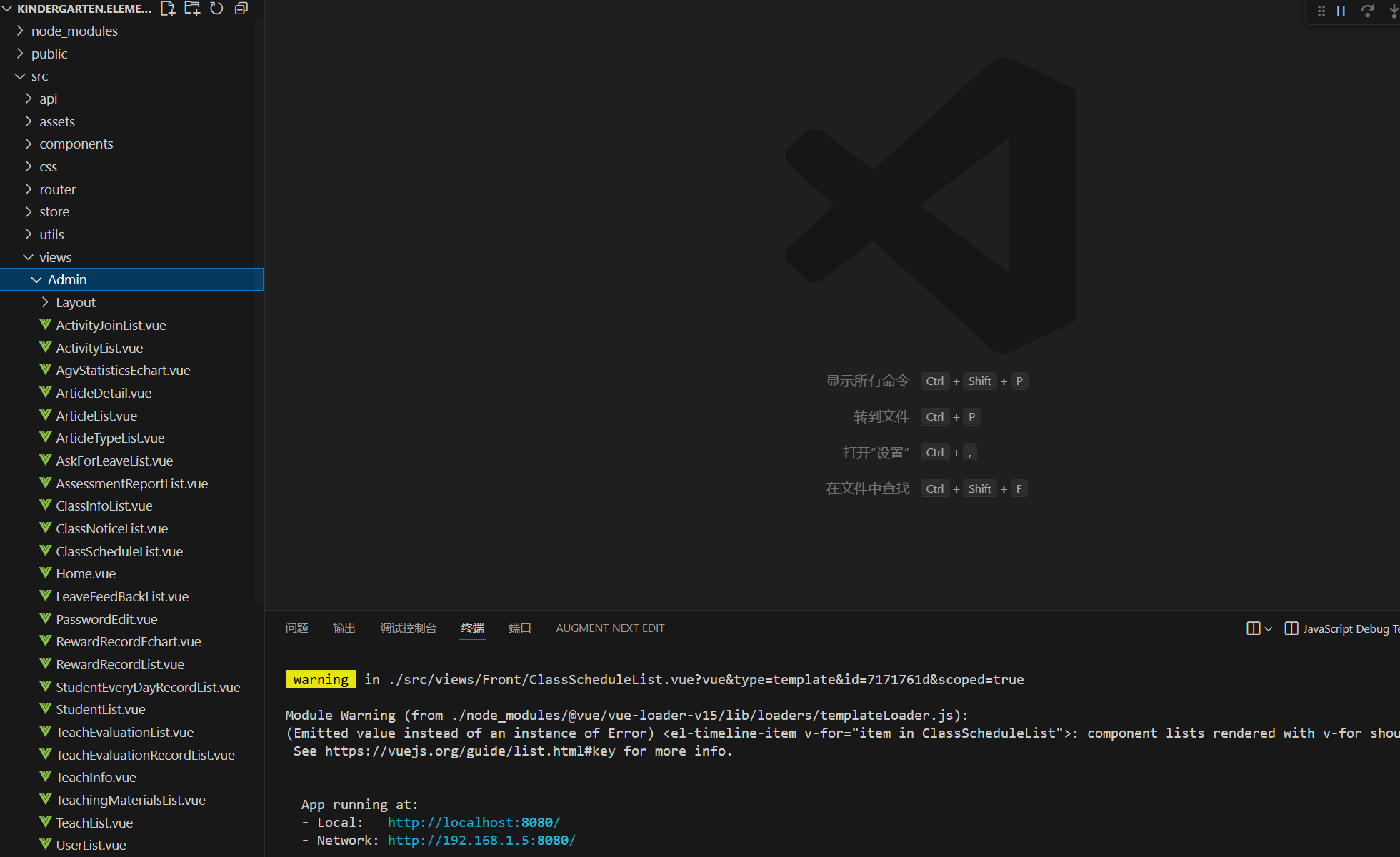Screen dimensions: 1400x857
Task: Open ClassScheduleList.vue in Admin
Action: (x=132, y=551)
